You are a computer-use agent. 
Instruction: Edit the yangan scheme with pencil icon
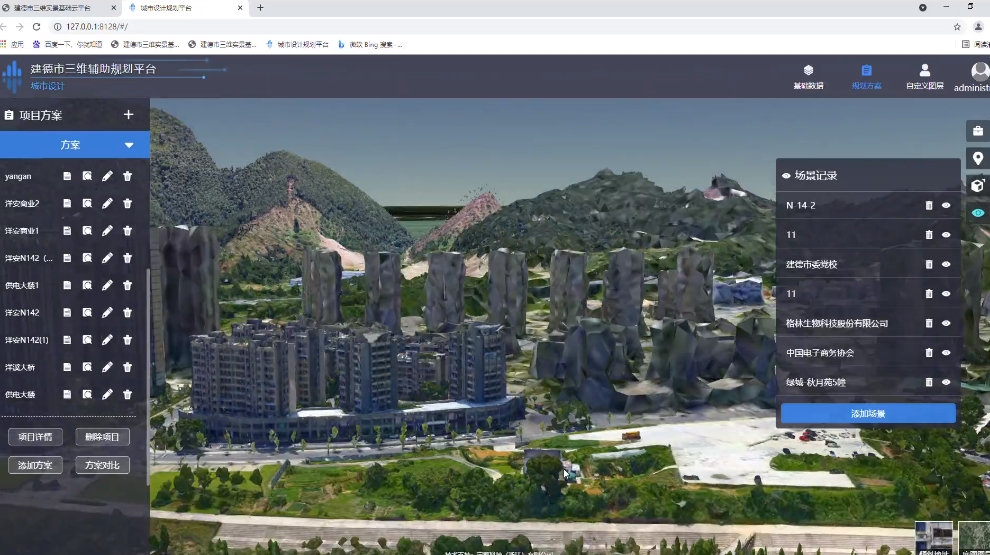[107, 176]
